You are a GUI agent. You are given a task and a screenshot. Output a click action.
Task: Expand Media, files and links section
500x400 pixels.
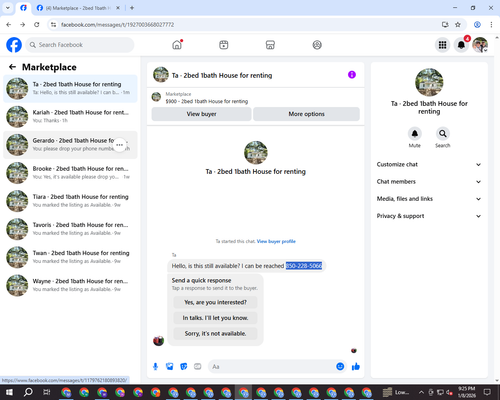click(x=429, y=199)
